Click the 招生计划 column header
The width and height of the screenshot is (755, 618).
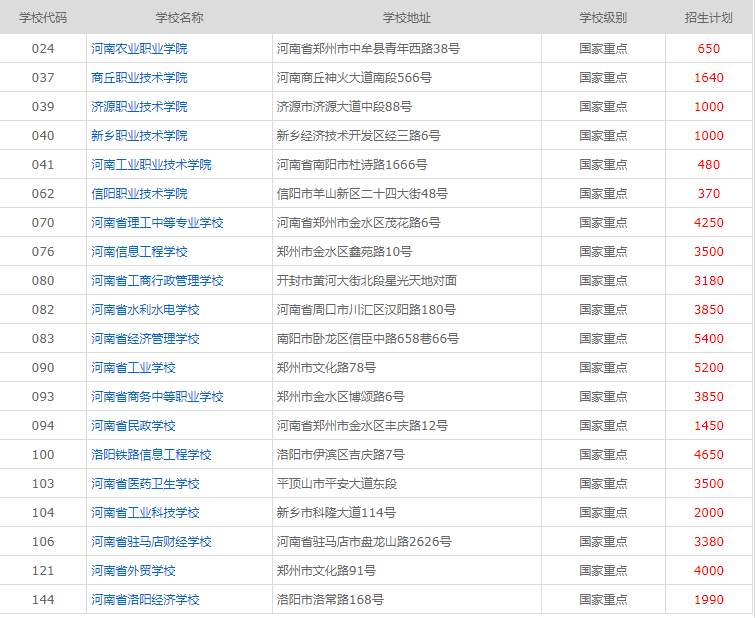(x=708, y=18)
